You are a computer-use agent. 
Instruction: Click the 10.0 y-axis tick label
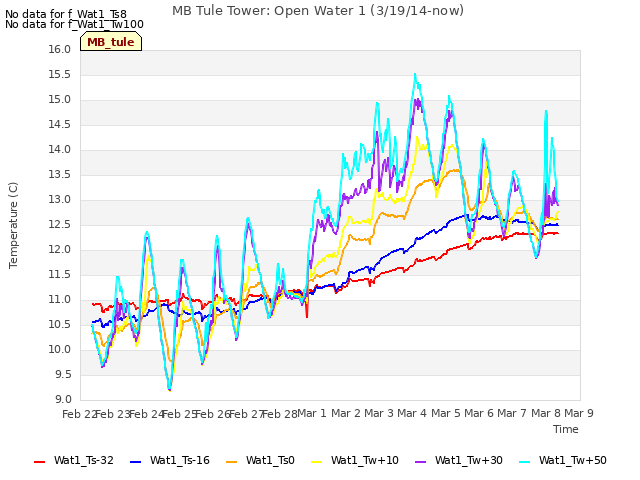(60, 350)
